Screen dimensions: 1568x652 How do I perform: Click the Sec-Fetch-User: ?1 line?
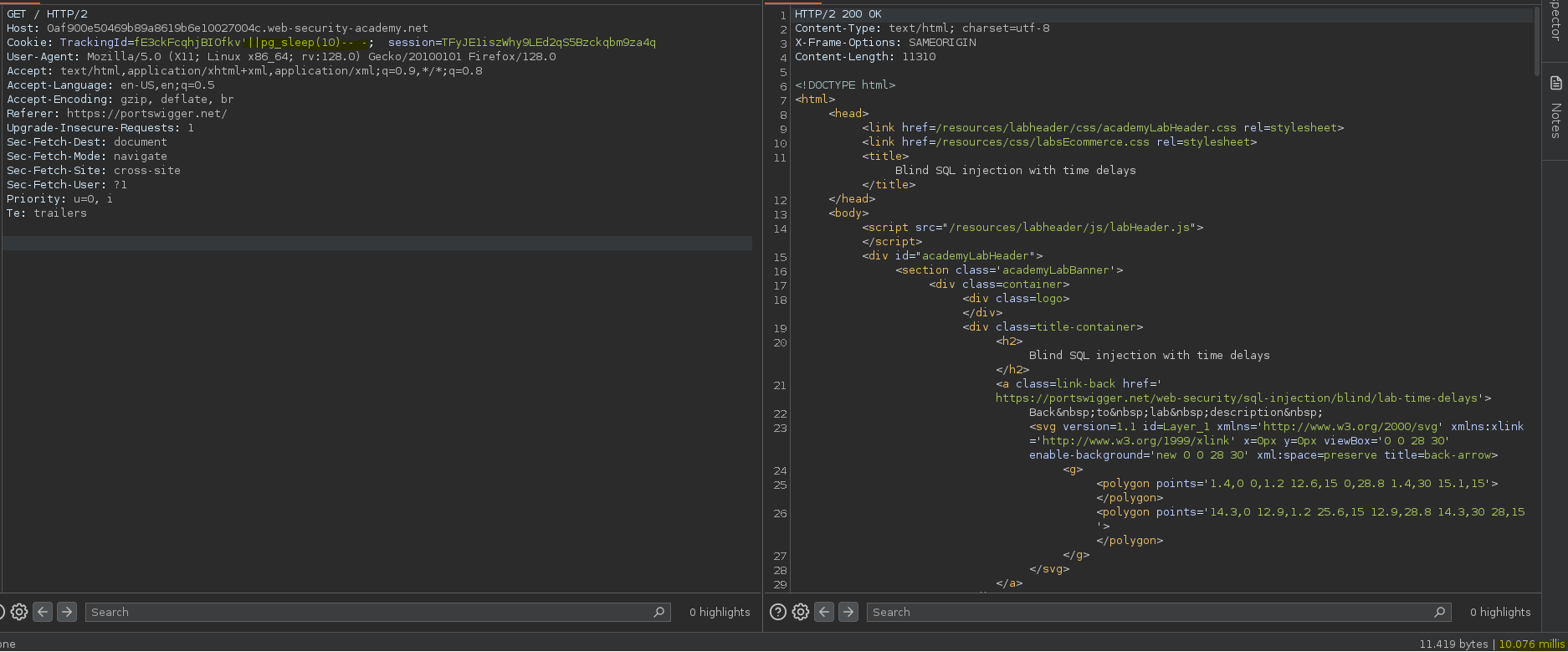[67, 185]
